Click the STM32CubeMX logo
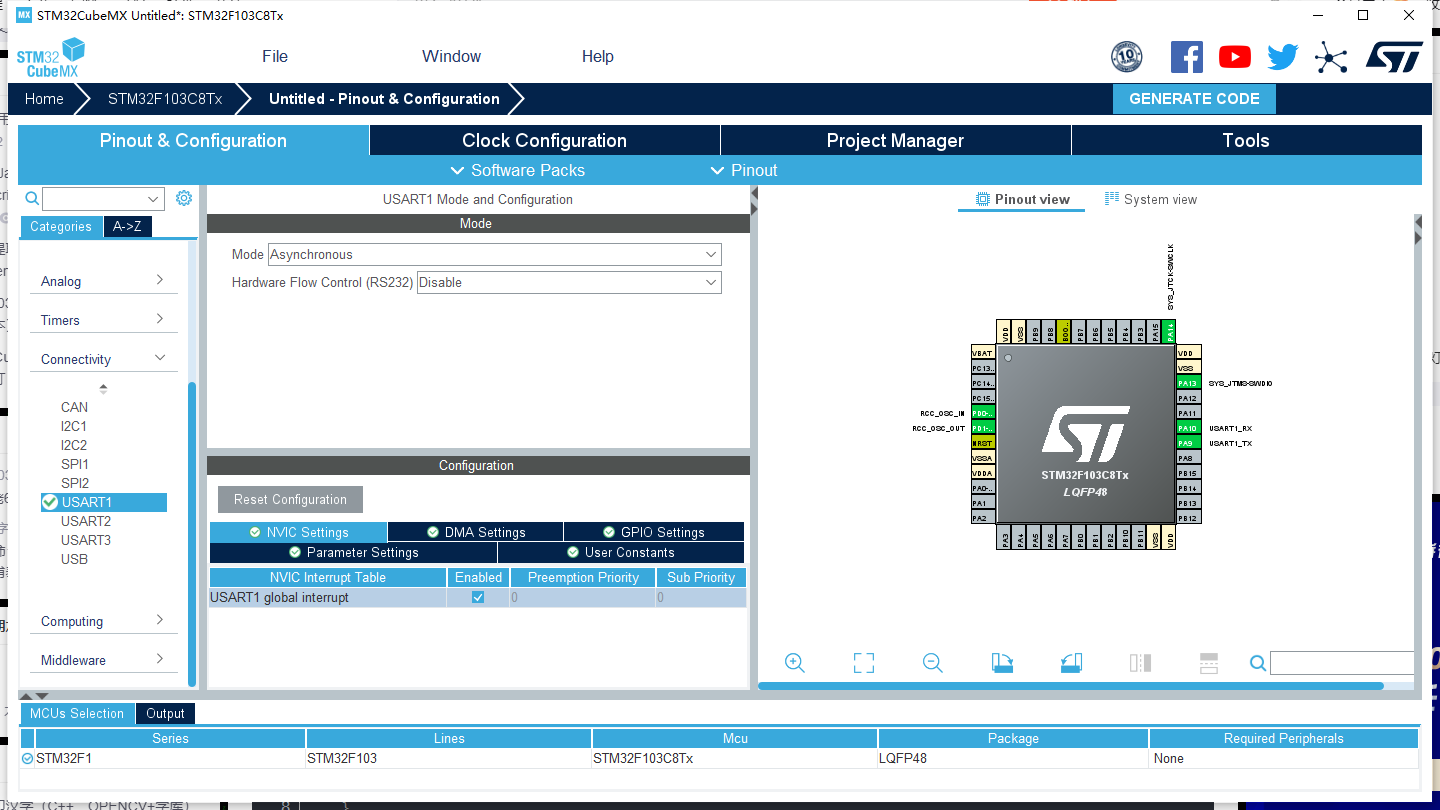This screenshot has width=1440, height=810. coord(51,58)
